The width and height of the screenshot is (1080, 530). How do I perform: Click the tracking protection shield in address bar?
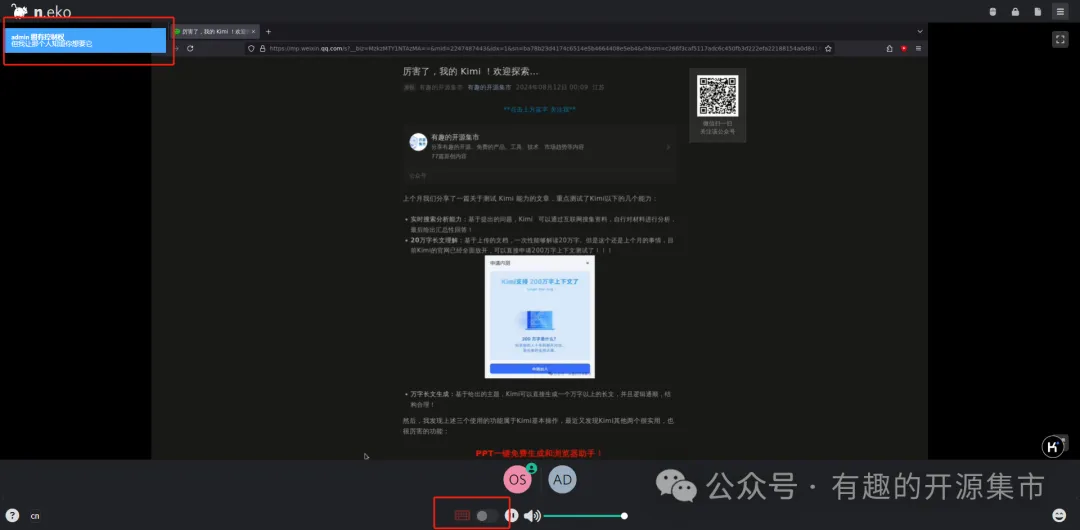[x=251, y=48]
